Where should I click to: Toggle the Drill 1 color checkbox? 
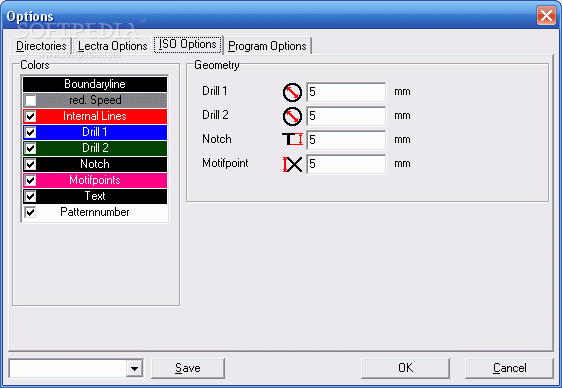pos(30,132)
